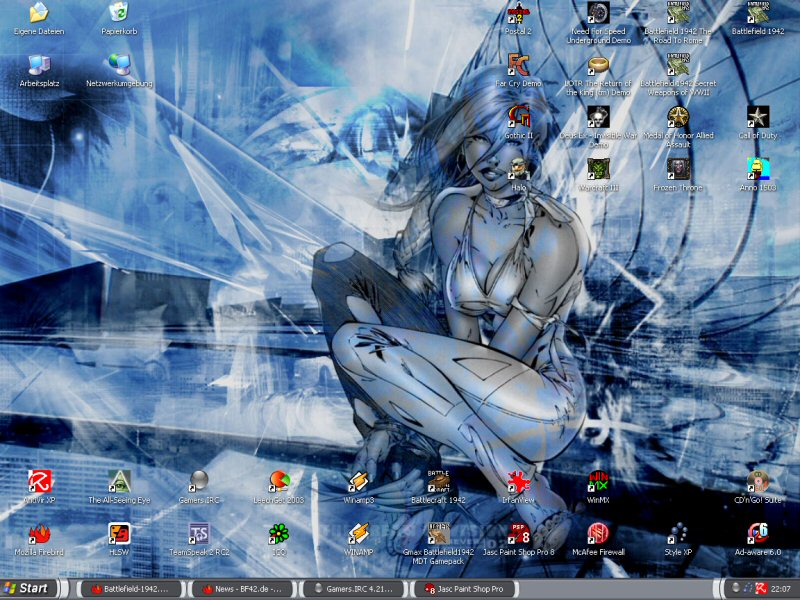
Task: Launch Jasc Paint Shop Pro 8 desktop shortcut
Action: tap(518, 534)
